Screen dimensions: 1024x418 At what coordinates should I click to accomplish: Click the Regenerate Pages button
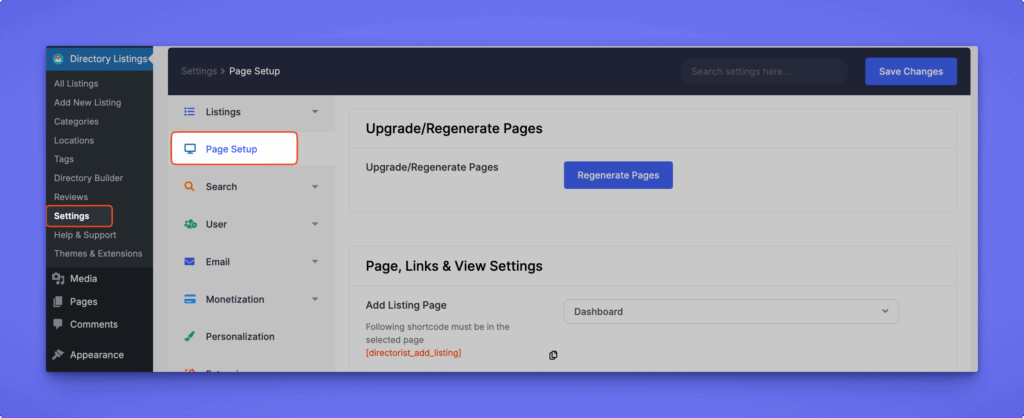tap(618, 175)
